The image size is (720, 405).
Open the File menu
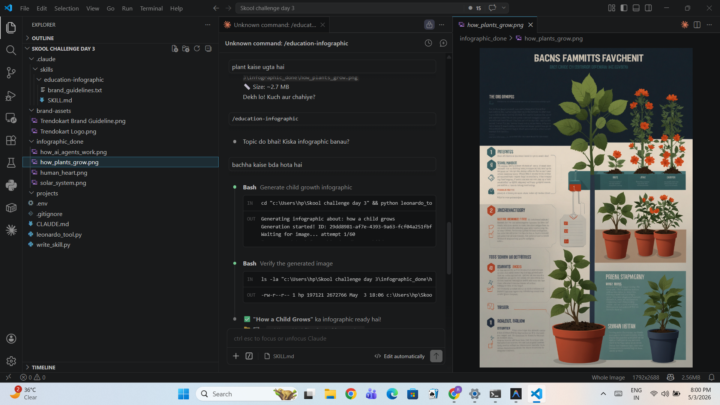tap(24, 8)
